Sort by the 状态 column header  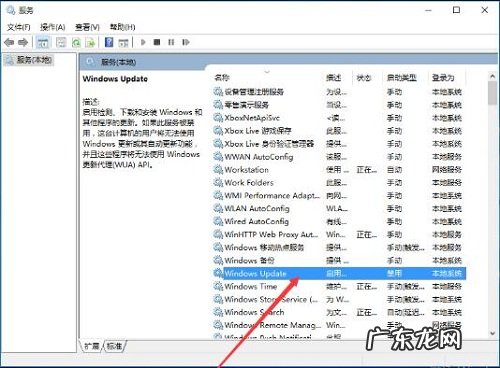click(364, 78)
